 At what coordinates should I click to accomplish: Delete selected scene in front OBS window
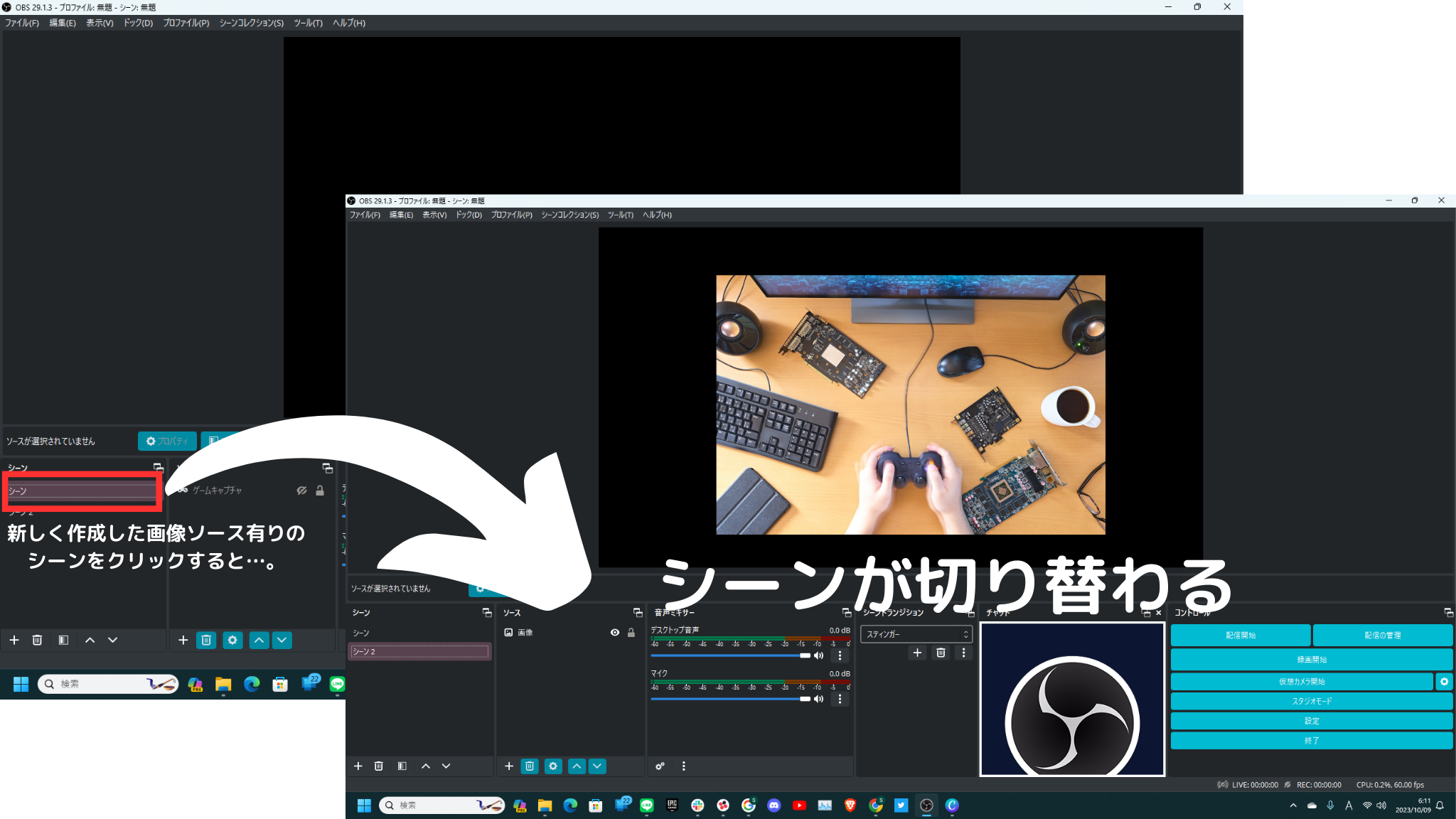point(379,766)
